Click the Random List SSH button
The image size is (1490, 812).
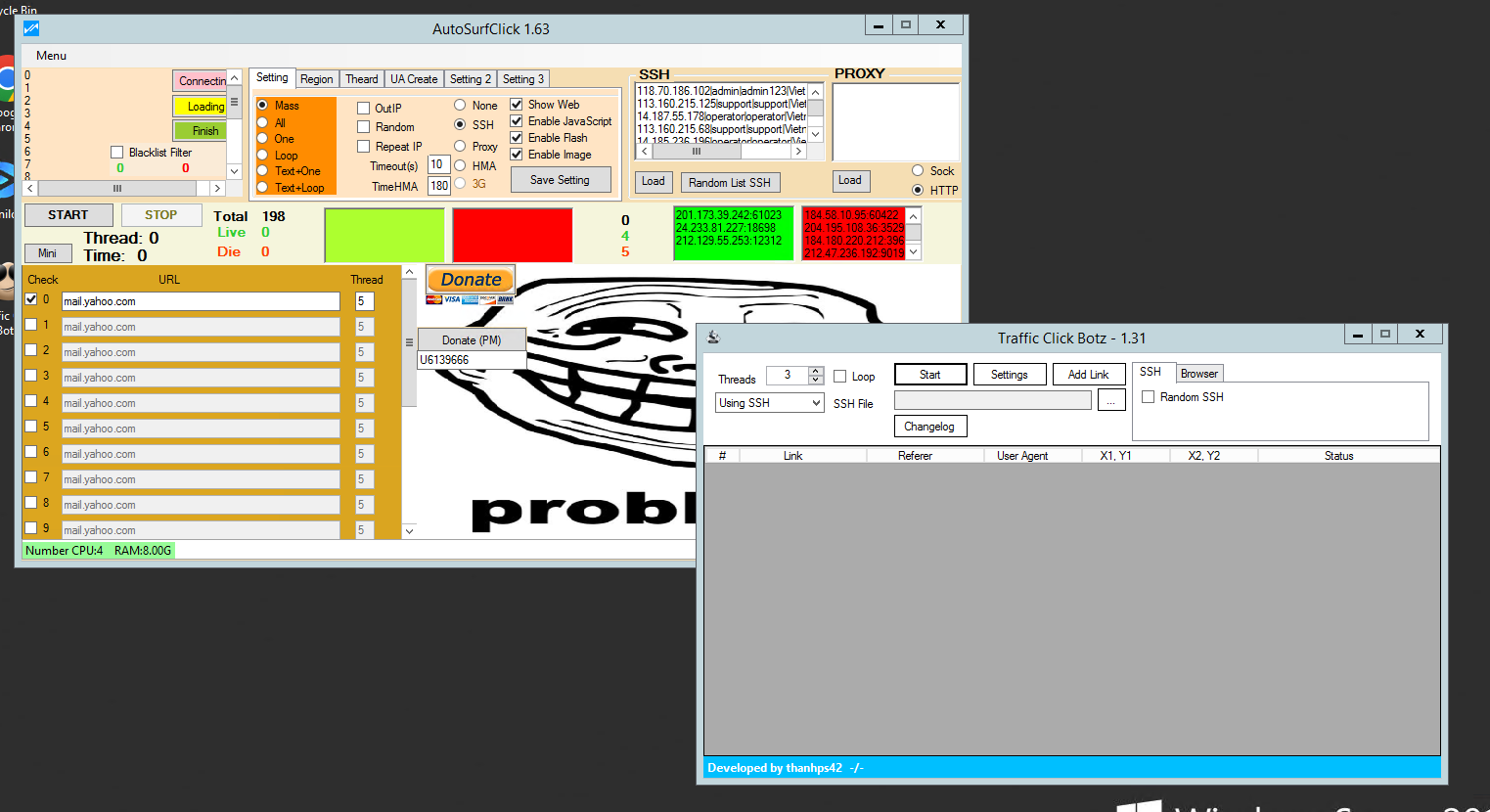730,182
